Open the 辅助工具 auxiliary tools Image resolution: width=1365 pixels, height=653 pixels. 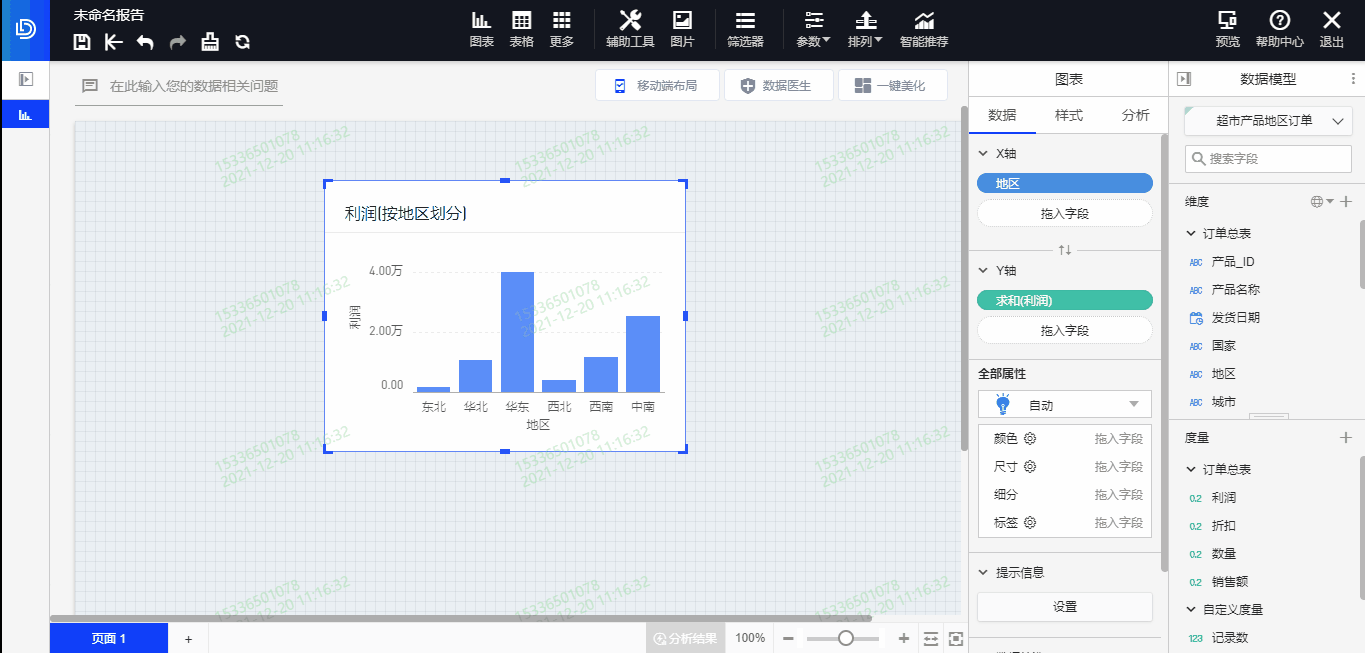(x=630, y=28)
